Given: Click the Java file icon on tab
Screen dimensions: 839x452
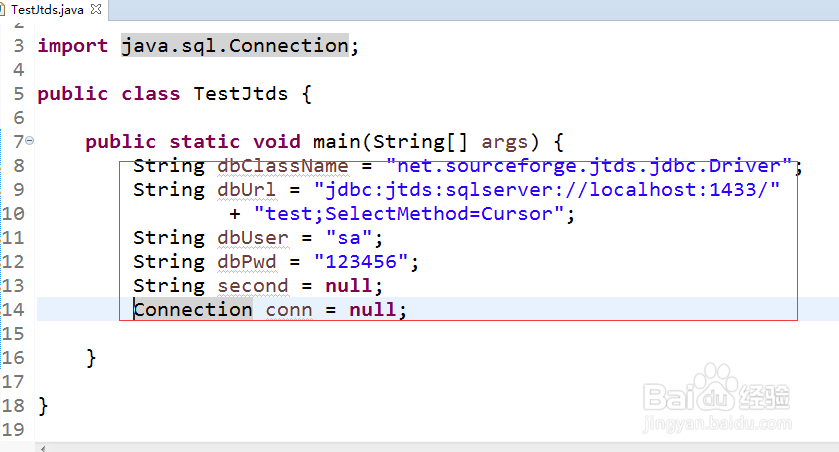Looking at the screenshot, I should (2, 9).
